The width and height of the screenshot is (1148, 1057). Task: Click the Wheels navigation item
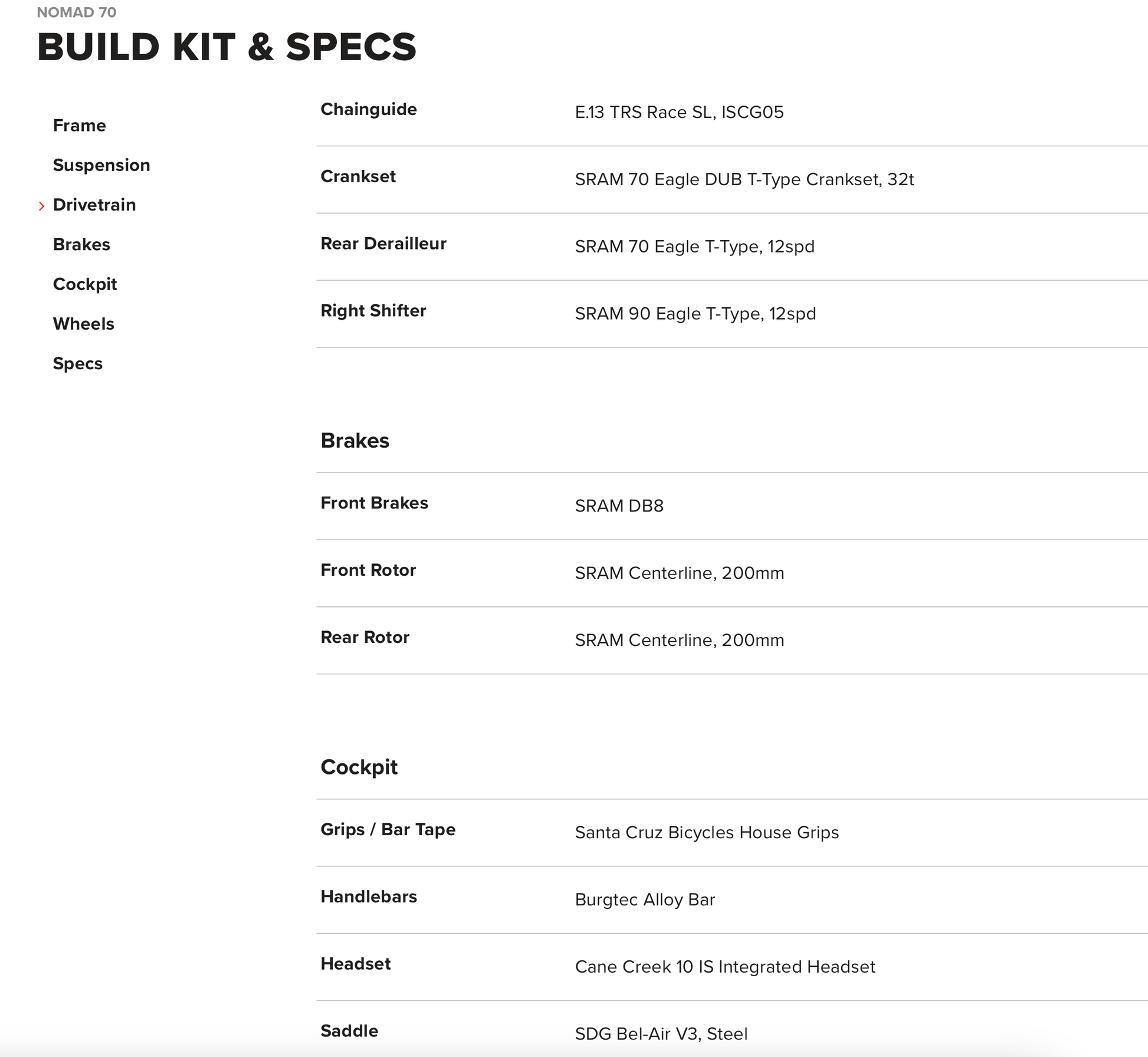tap(83, 324)
